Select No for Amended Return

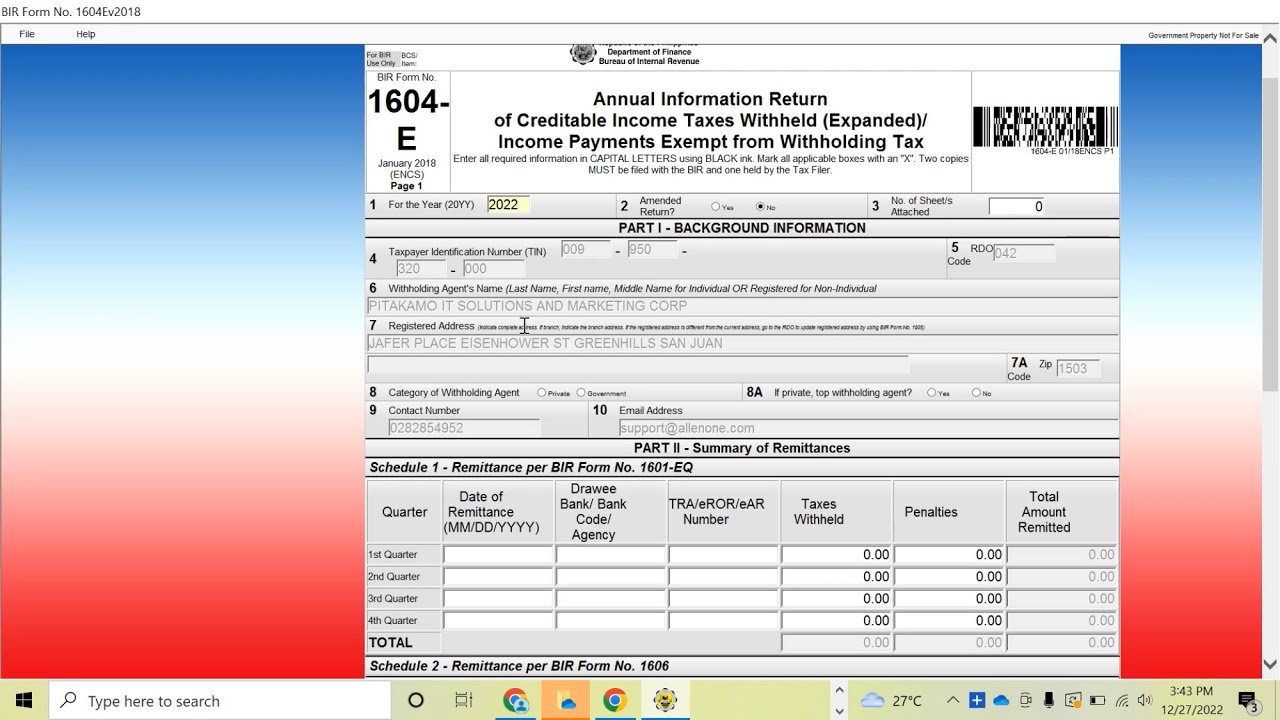760,207
